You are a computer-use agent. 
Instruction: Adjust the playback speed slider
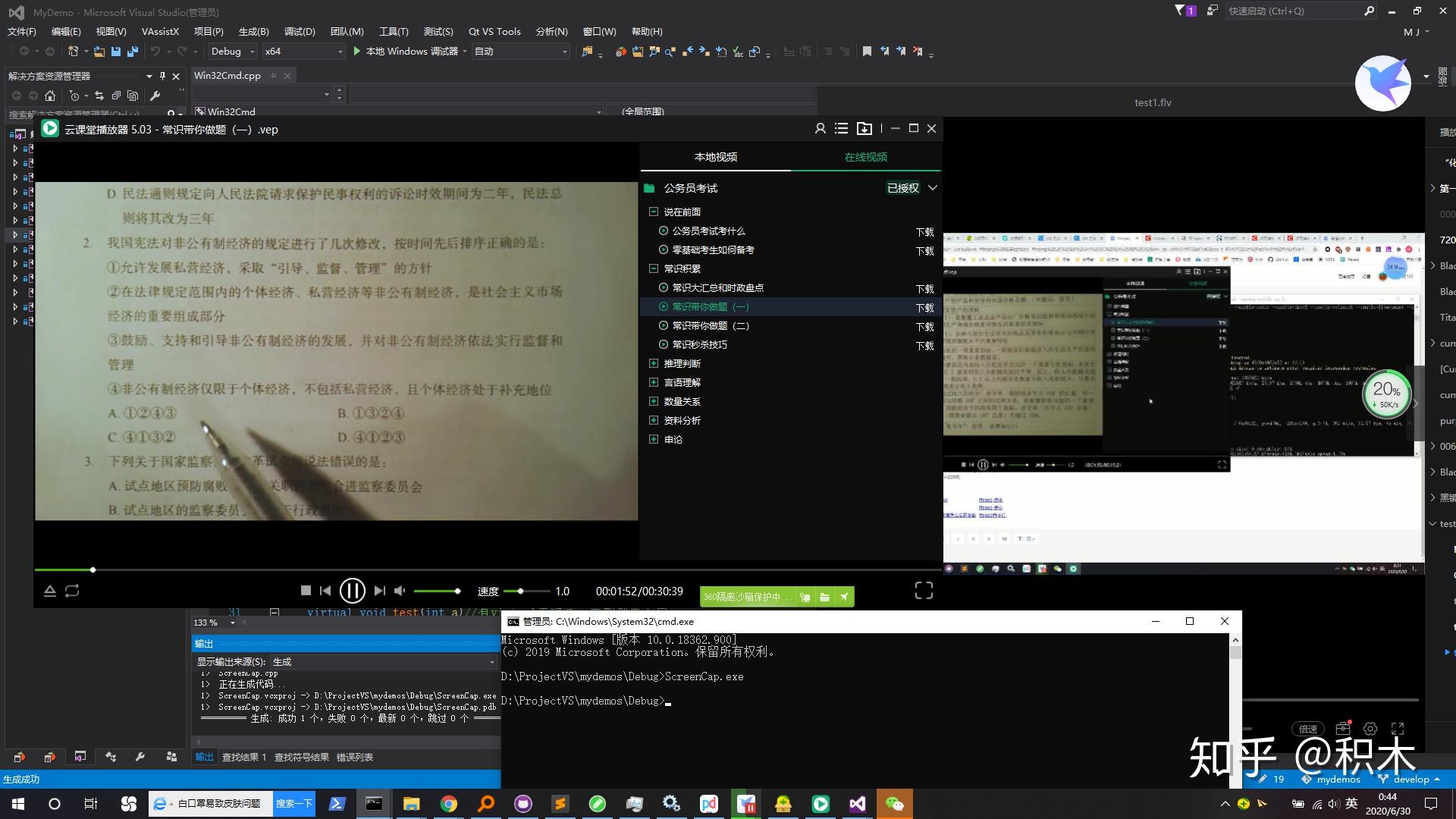520,591
